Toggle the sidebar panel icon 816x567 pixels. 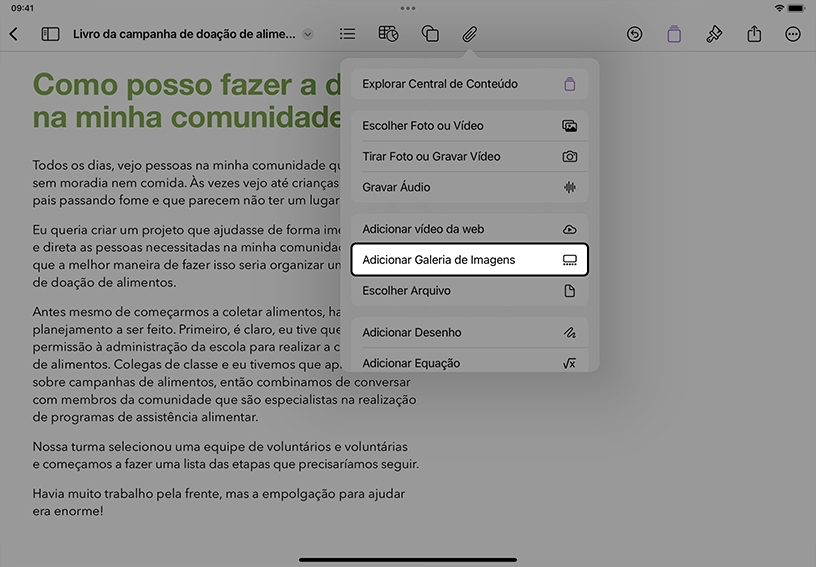point(50,34)
